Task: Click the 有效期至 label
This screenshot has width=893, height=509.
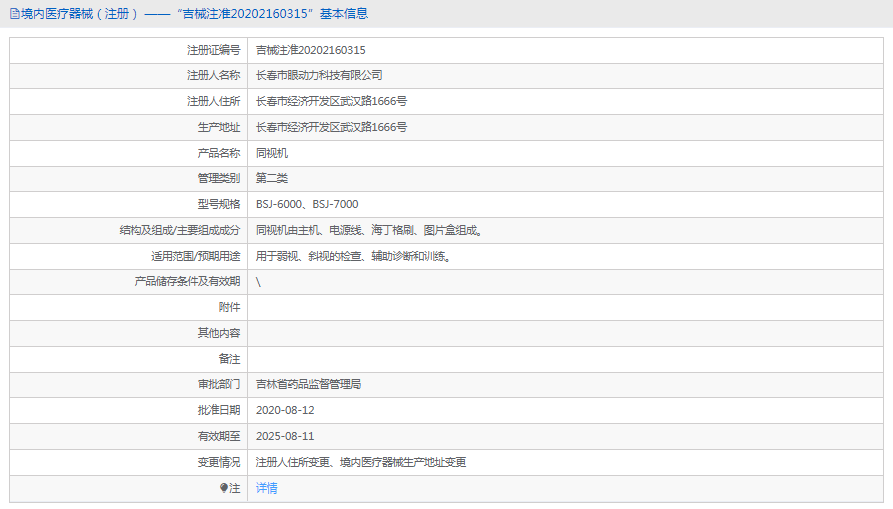Action: [219, 436]
